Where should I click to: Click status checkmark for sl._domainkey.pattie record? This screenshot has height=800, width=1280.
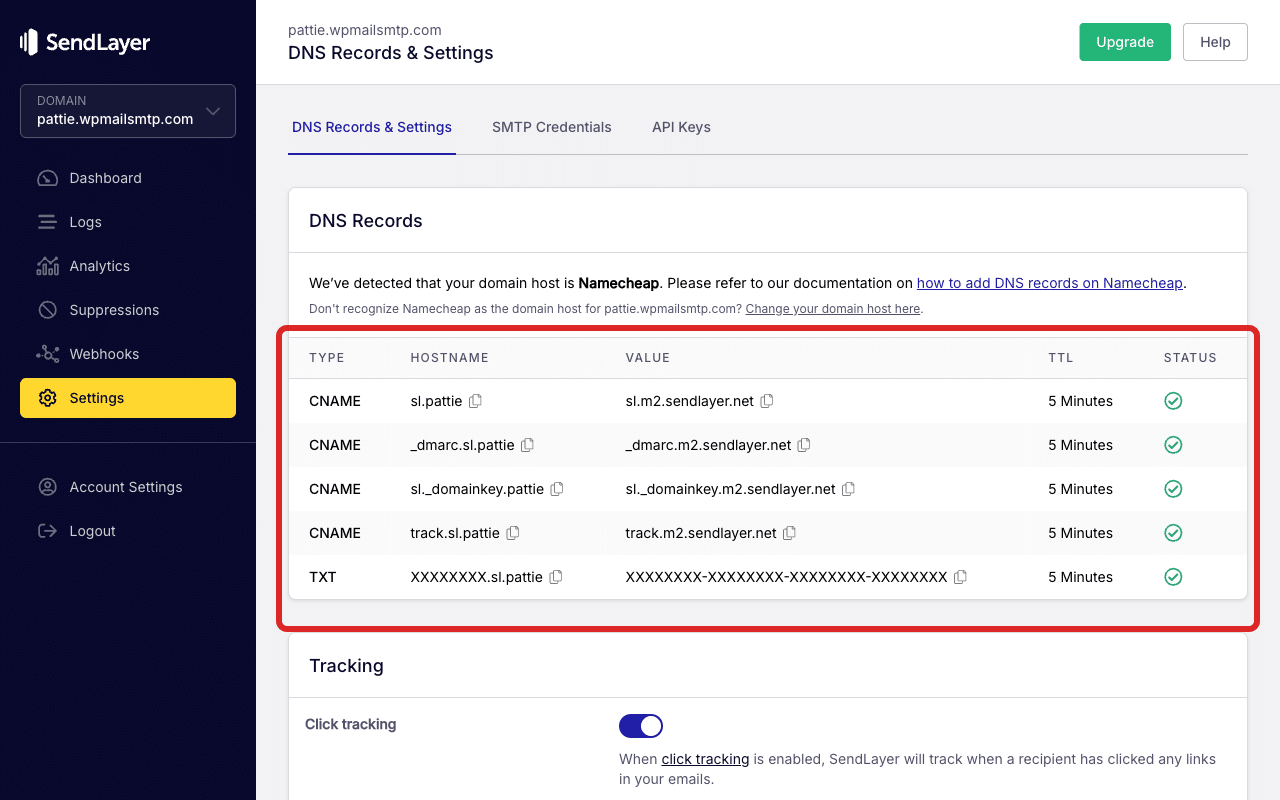point(1173,489)
